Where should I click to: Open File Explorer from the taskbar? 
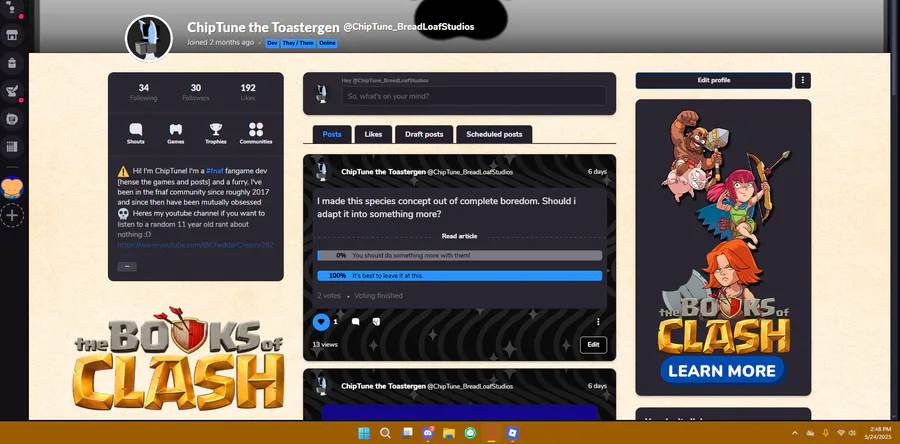(449, 433)
